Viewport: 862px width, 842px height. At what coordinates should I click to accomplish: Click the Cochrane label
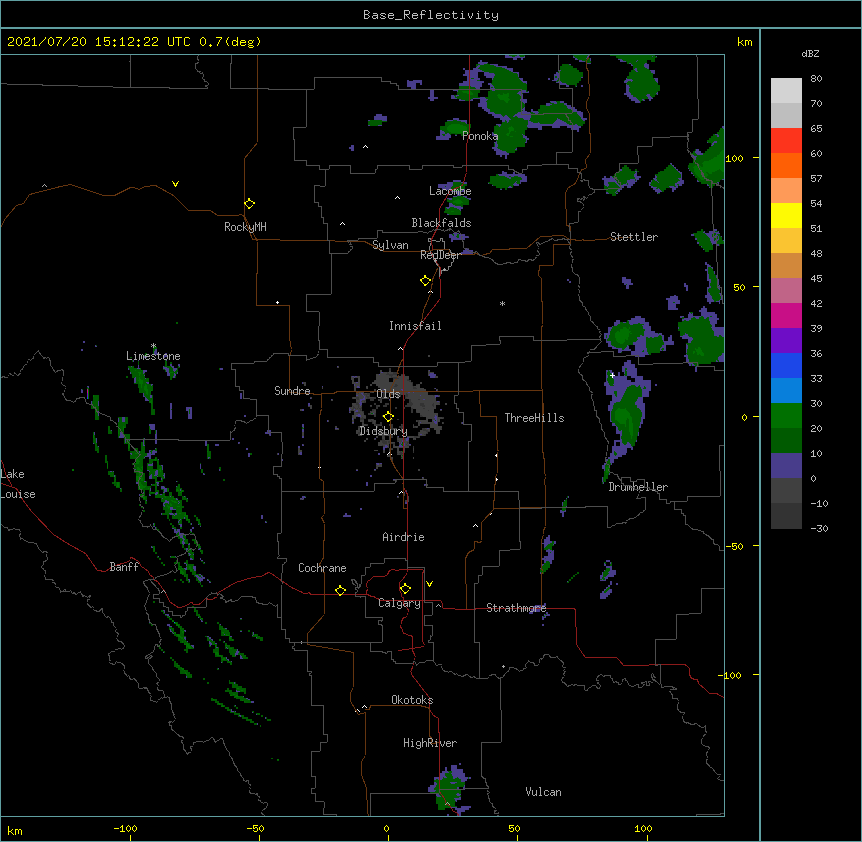pos(322,568)
